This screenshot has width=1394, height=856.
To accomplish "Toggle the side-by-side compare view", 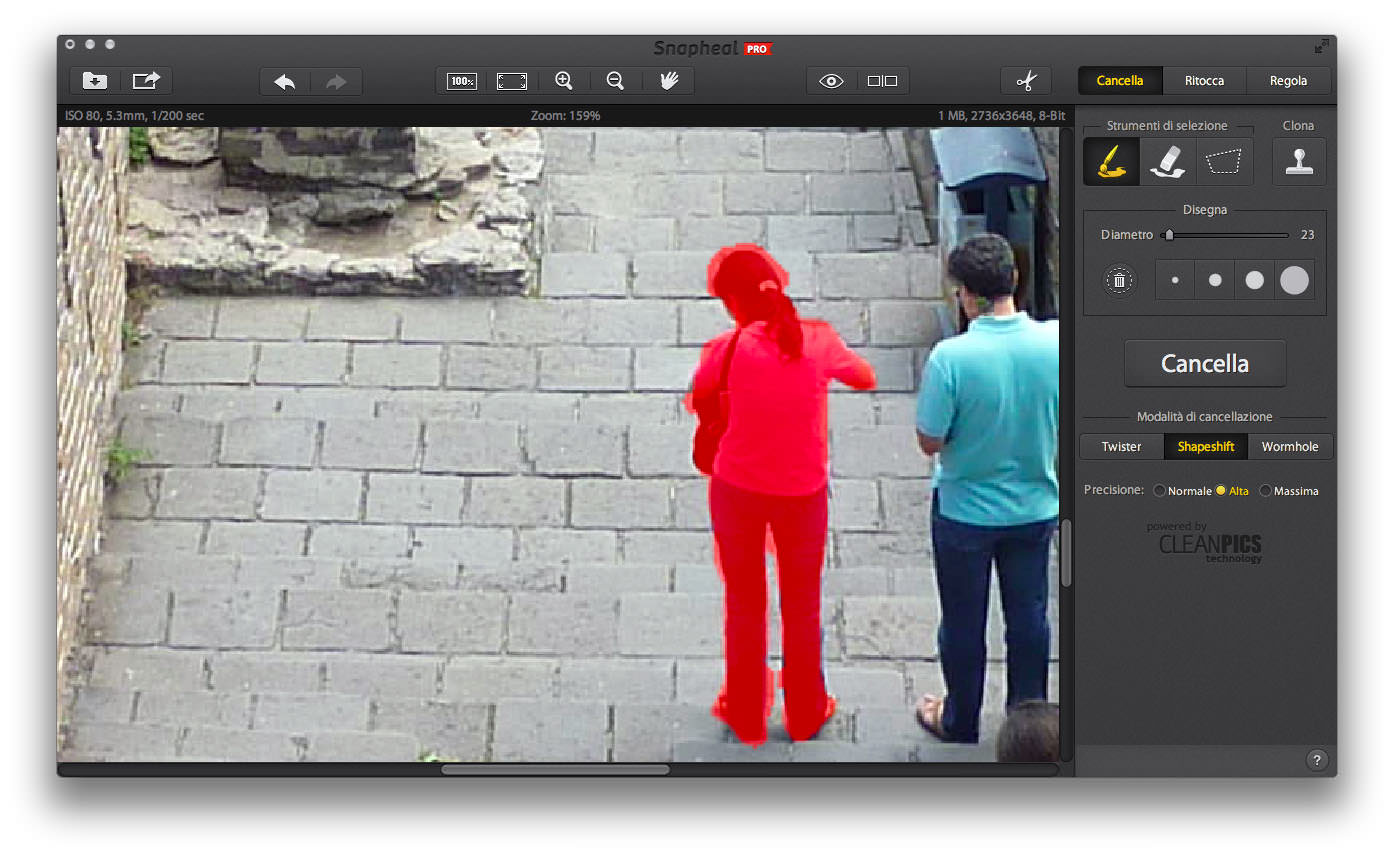I will tap(883, 81).
